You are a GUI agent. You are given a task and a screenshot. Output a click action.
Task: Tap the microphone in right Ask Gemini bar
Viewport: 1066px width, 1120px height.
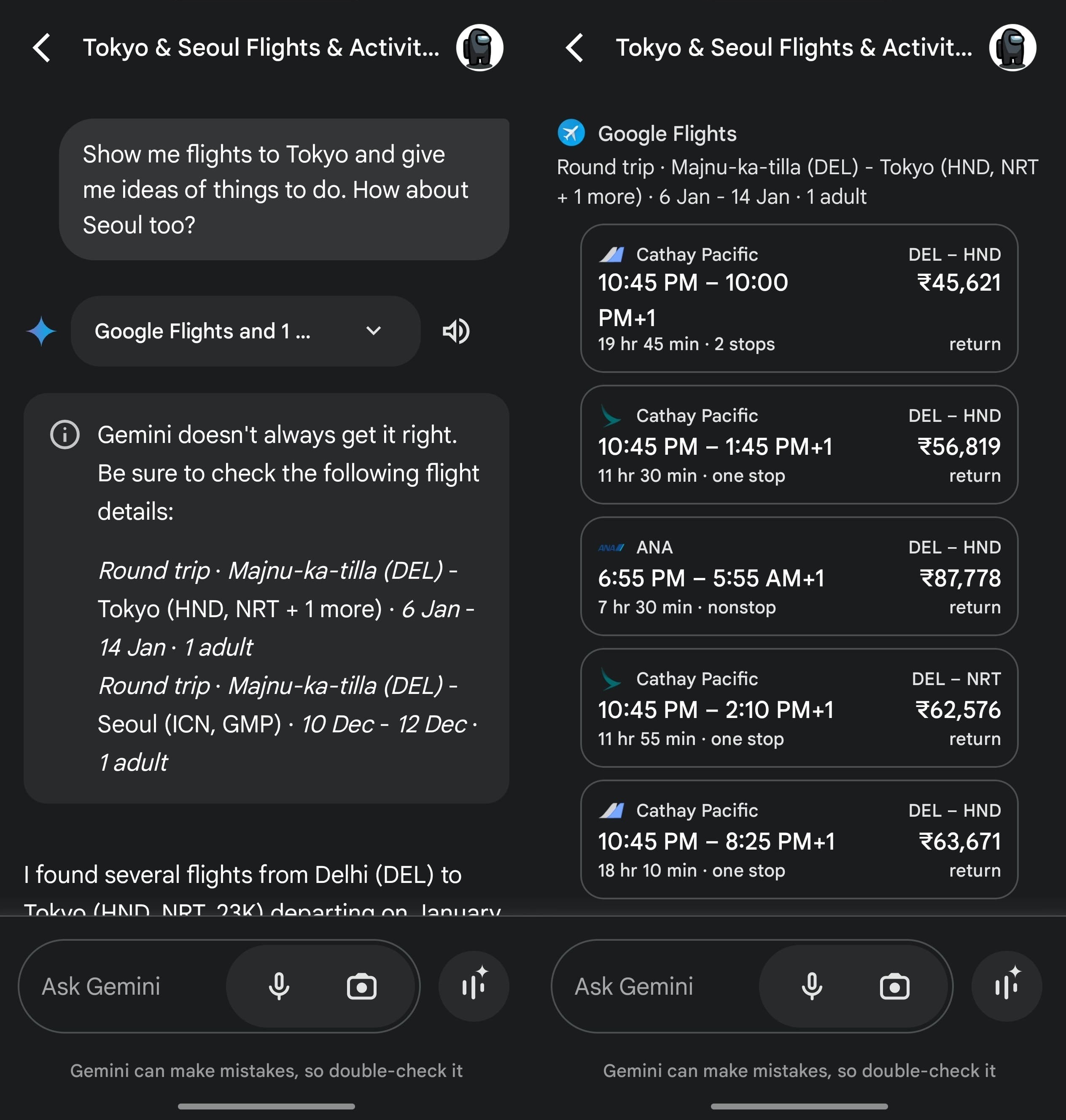(x=811, y=986)
